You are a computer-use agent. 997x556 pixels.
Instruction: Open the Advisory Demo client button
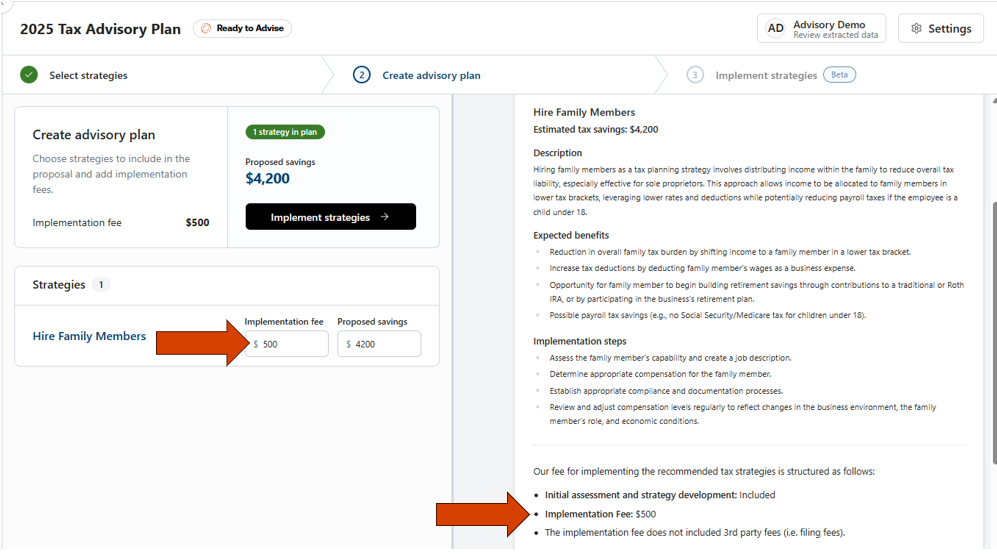point(822,29)
